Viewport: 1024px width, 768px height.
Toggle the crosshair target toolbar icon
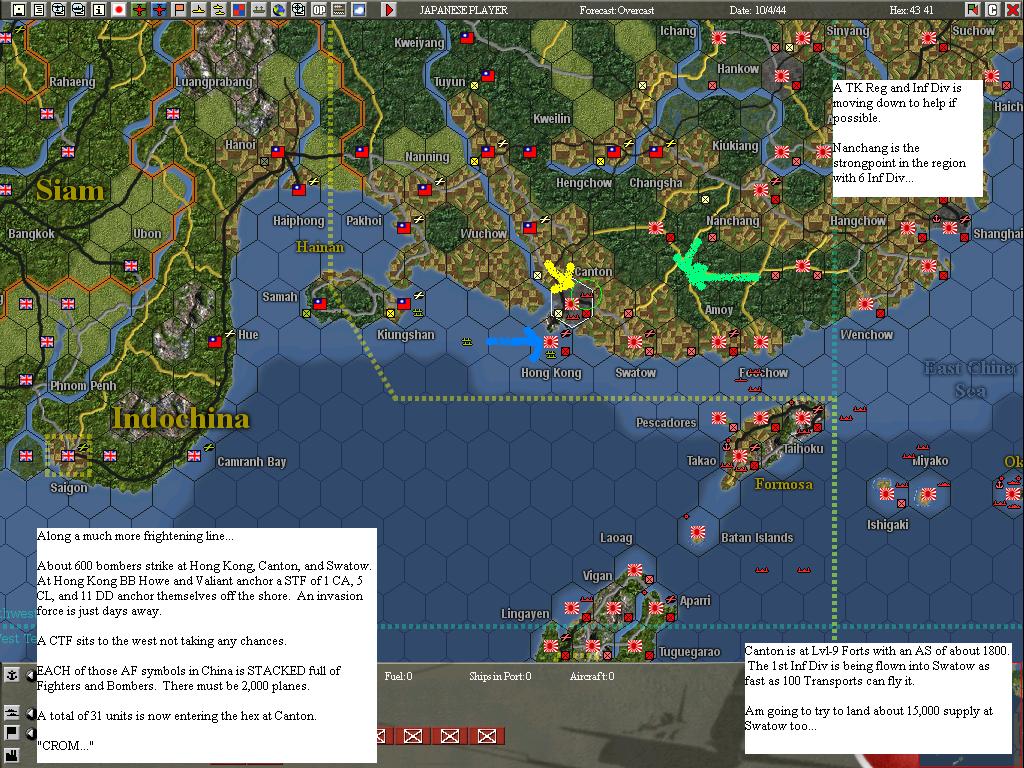click(x=298, y=10)
